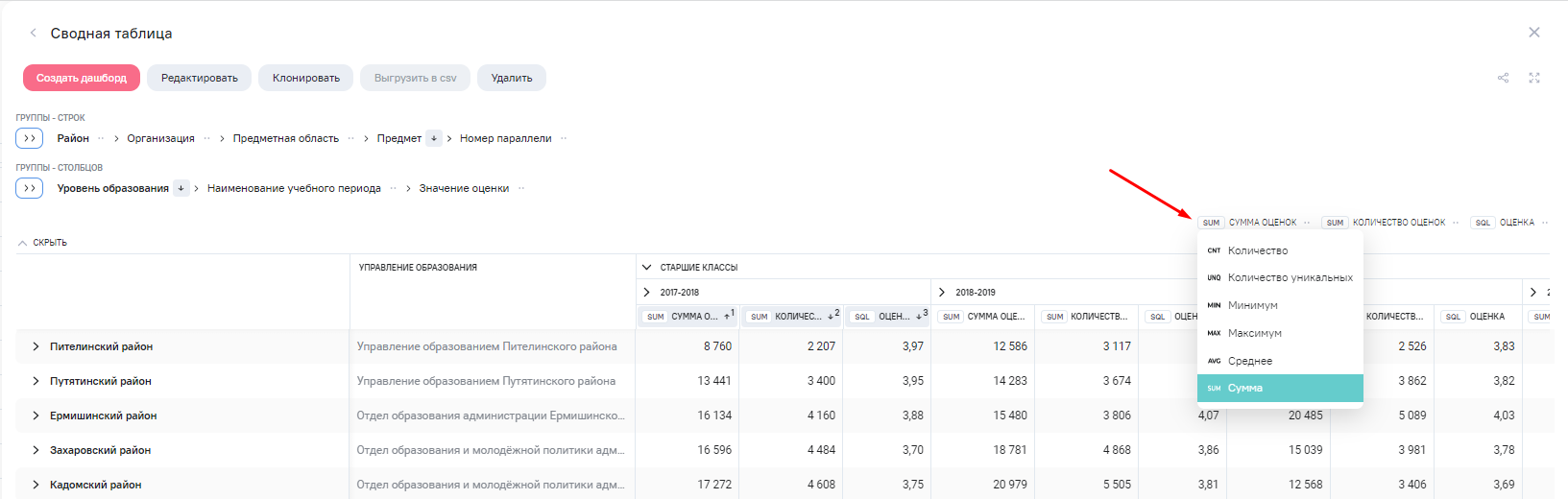
Task: Collapse the Старшие классы column group
Action: coord(647,268)
